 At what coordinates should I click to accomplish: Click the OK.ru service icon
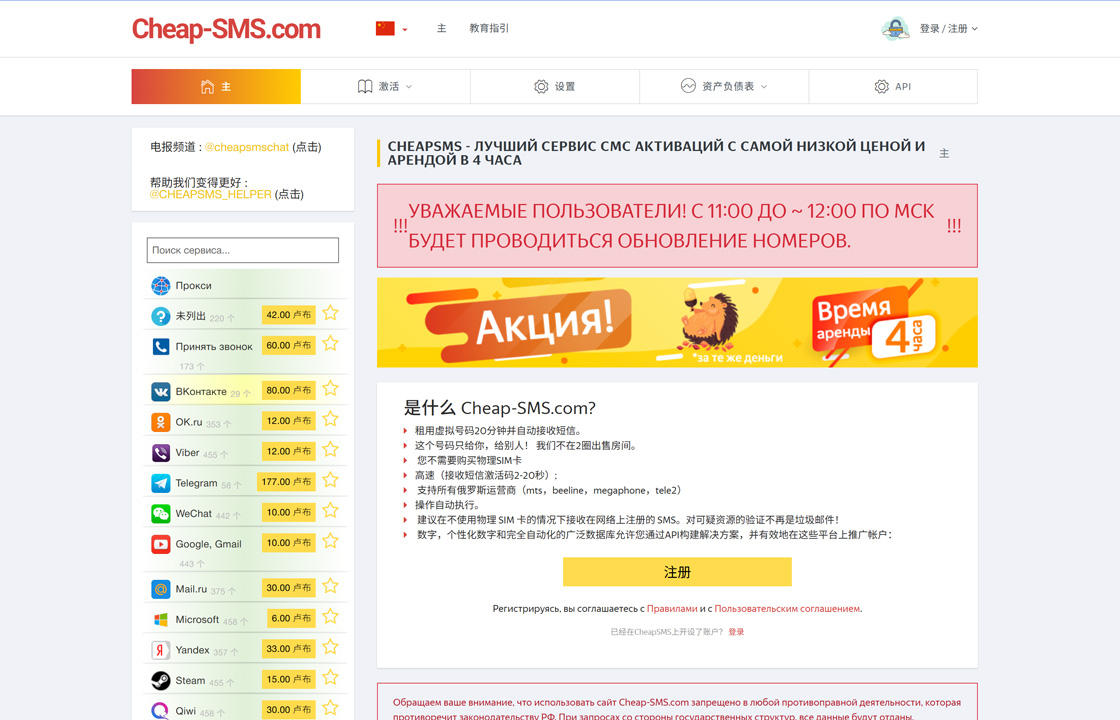161,422
